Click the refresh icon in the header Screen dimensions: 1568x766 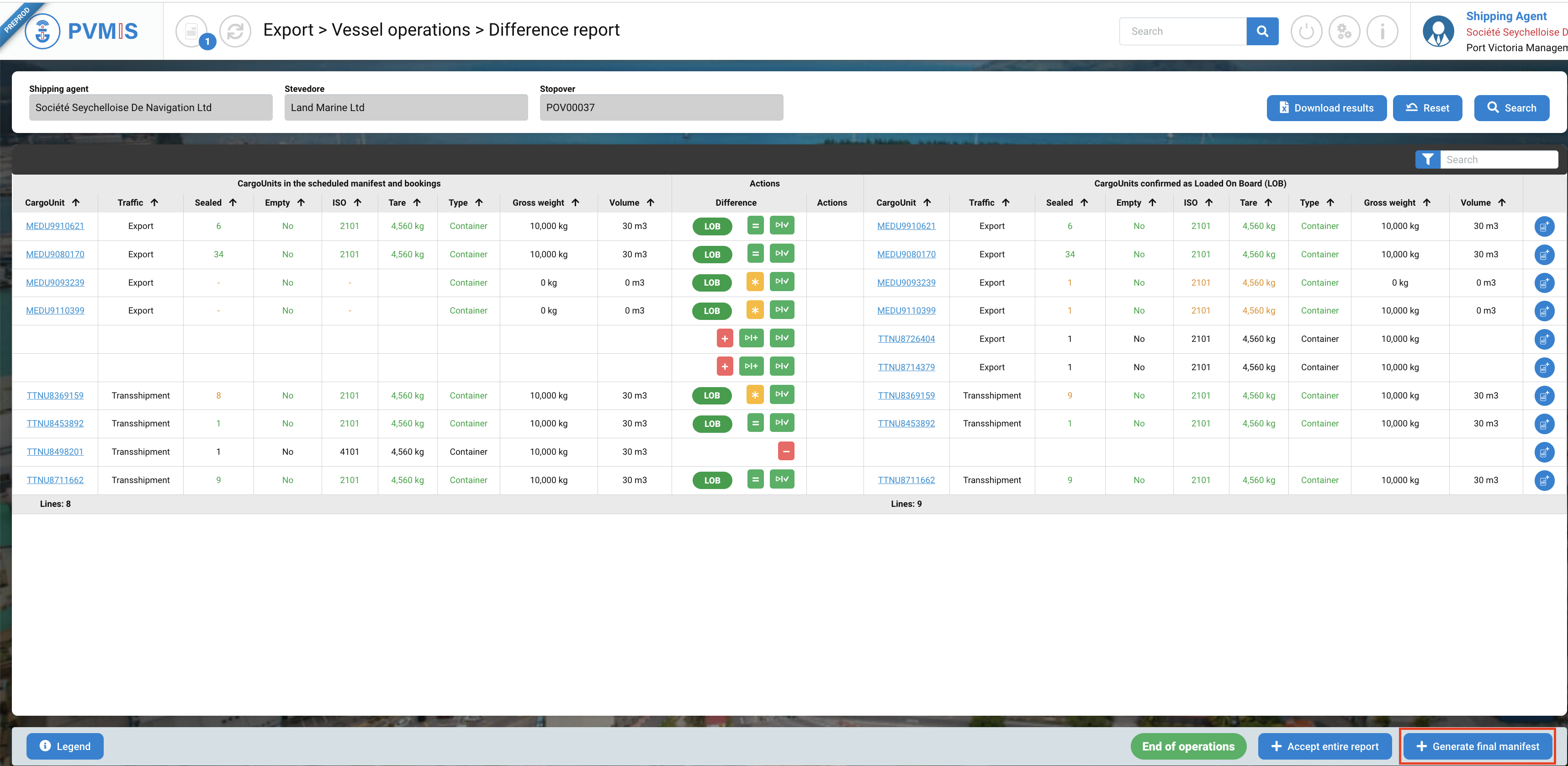pos(235,31)
